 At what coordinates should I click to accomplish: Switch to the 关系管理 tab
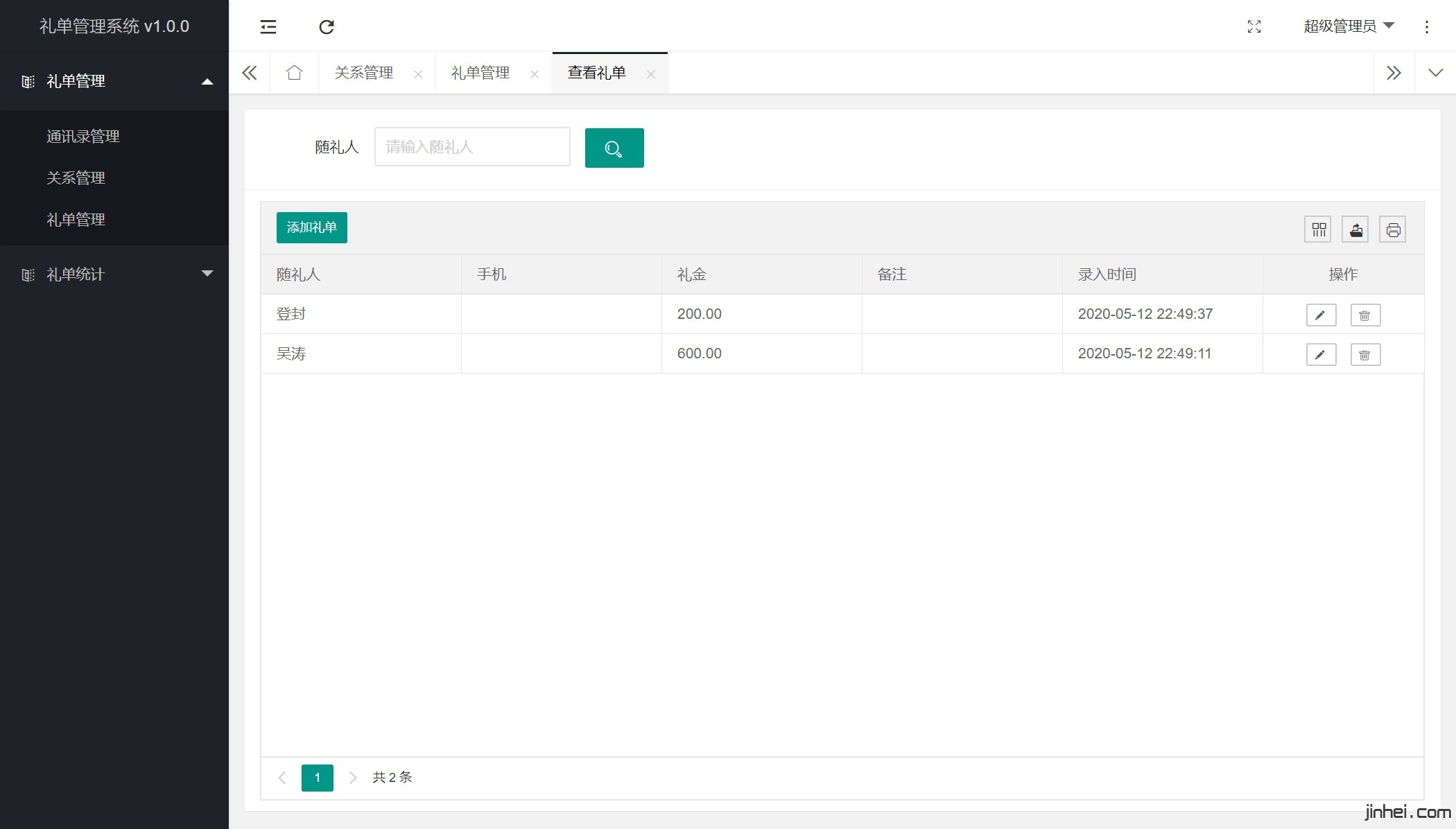364,73
